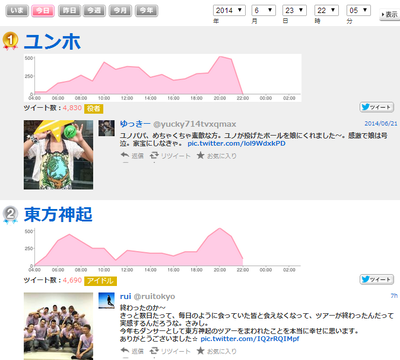400x360 pixels.
Task: Click the 表示 button
Action: 389,15
